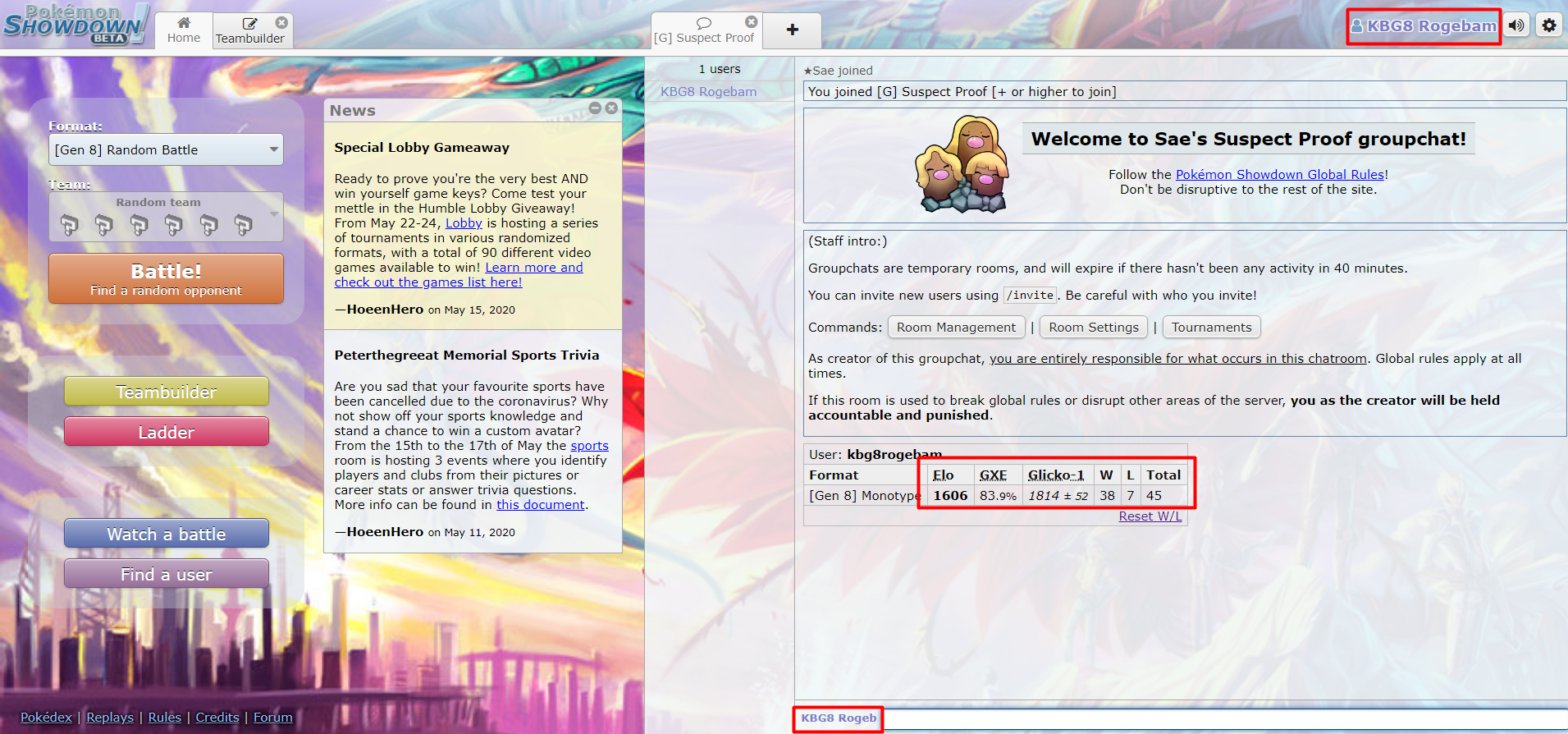Click the chat message input field
The width and height of the screenshot is (1568, 734).
tap(1223, 718)
